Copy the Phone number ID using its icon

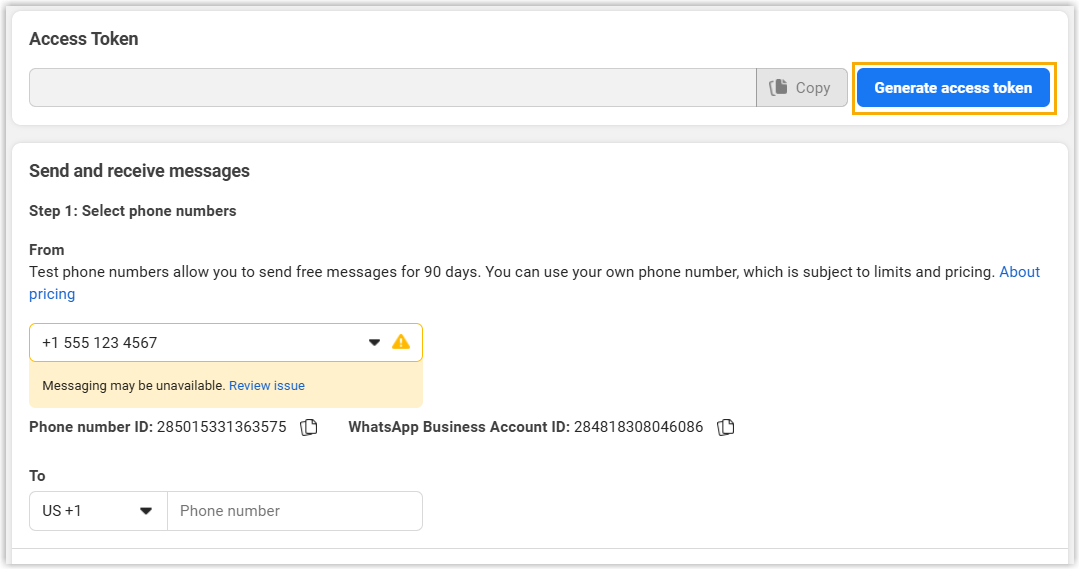pos(309,427)
